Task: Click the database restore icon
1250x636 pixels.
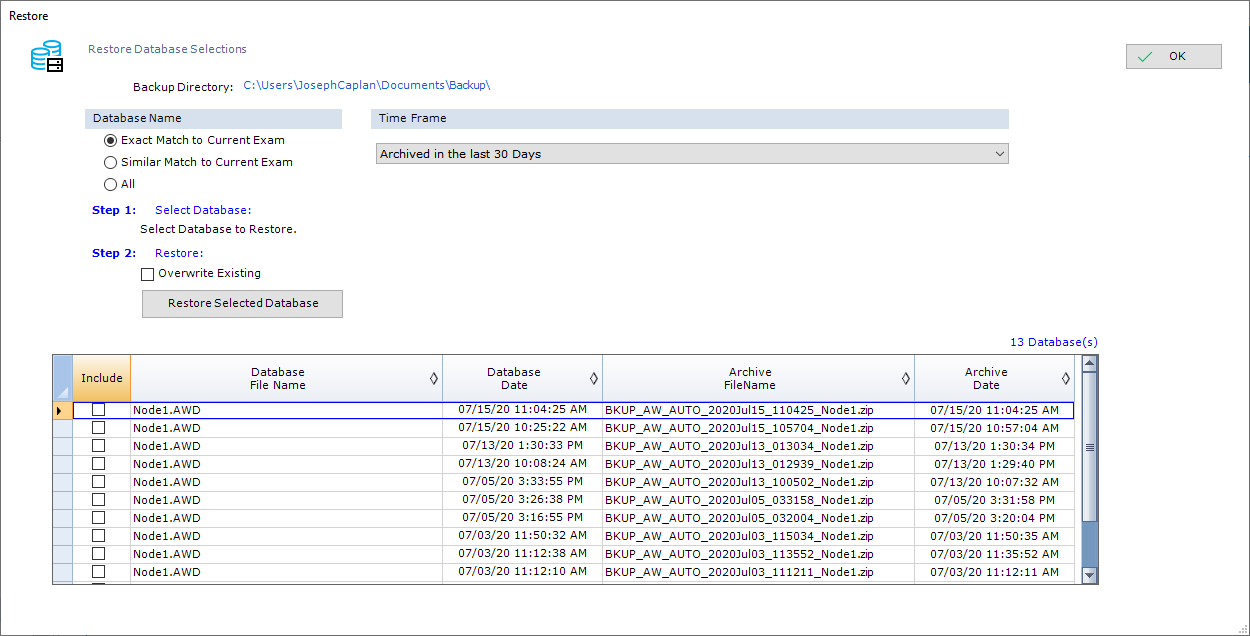Action: pyautogui.click(x=47, y=57)
